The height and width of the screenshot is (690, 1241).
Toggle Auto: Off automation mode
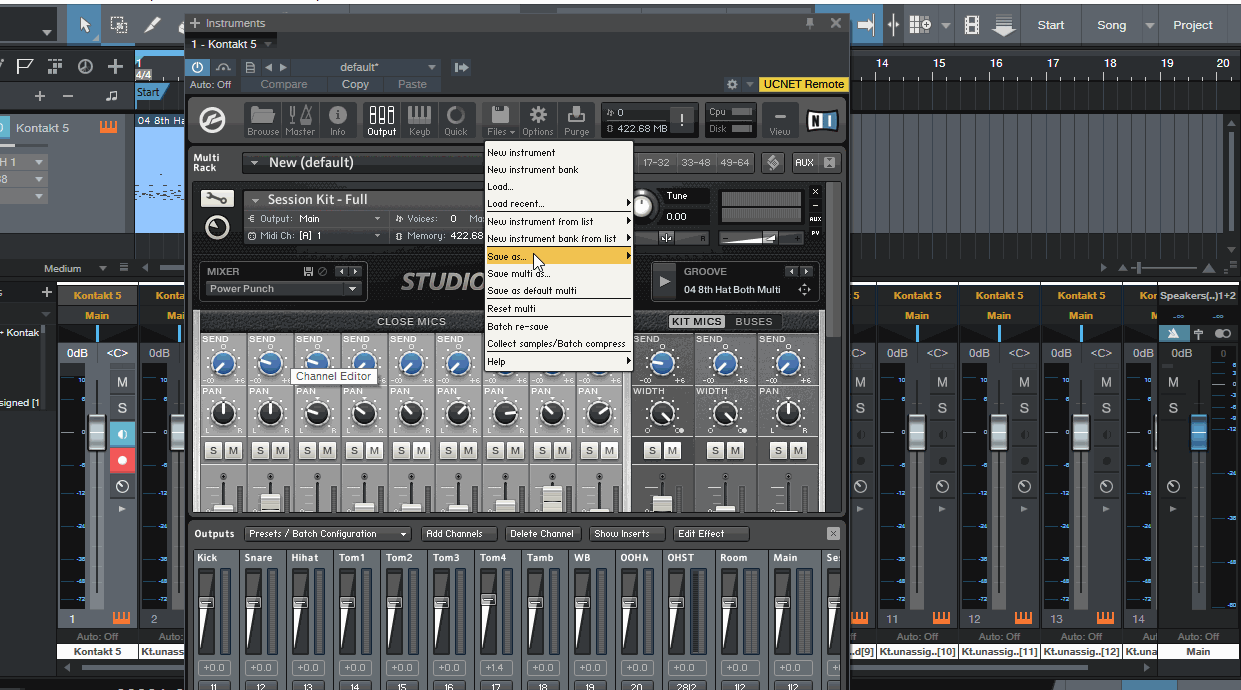pyautogui.click(x=209, y=85)
